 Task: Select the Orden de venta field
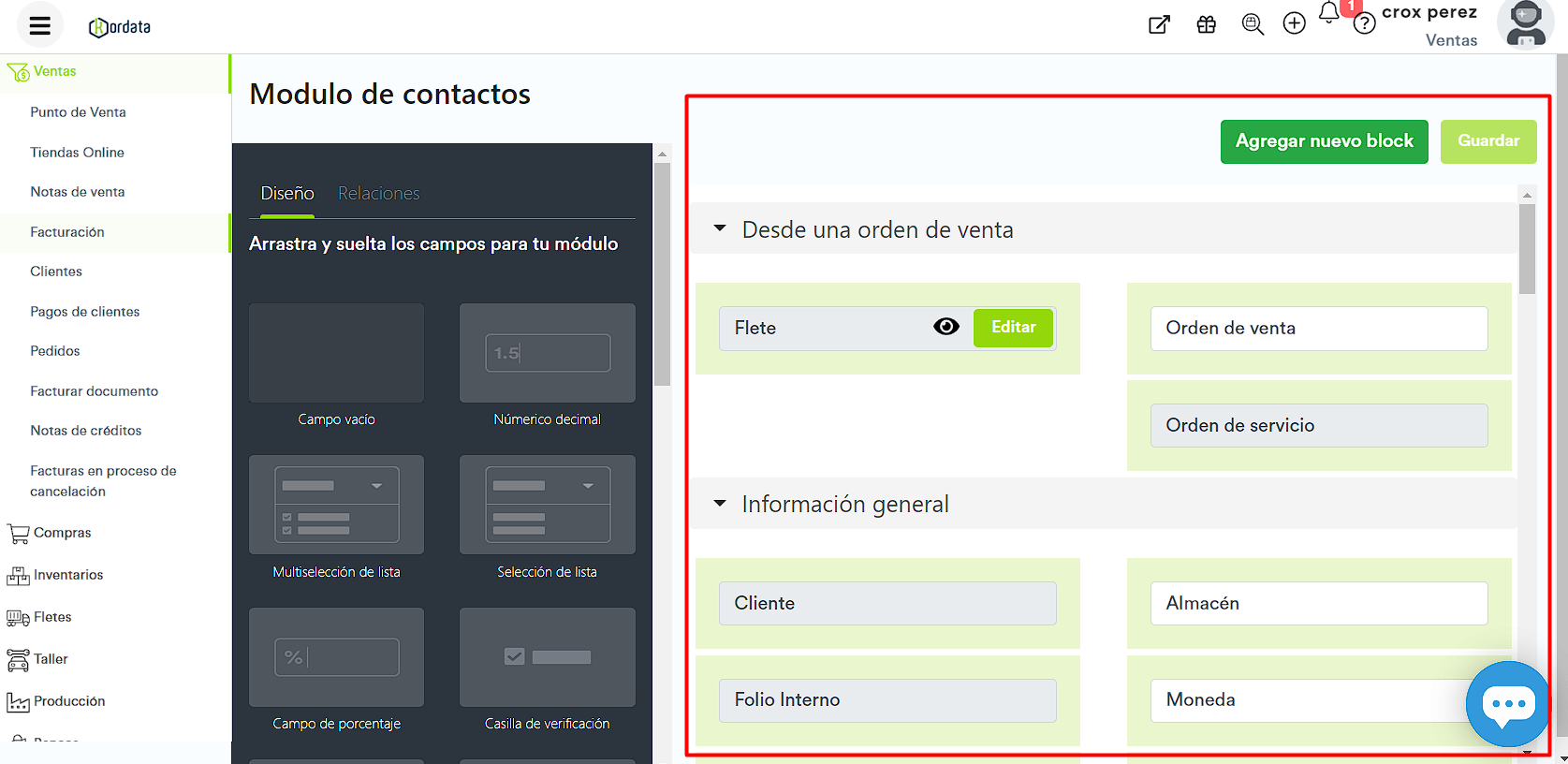click(x=1318, y=329)
